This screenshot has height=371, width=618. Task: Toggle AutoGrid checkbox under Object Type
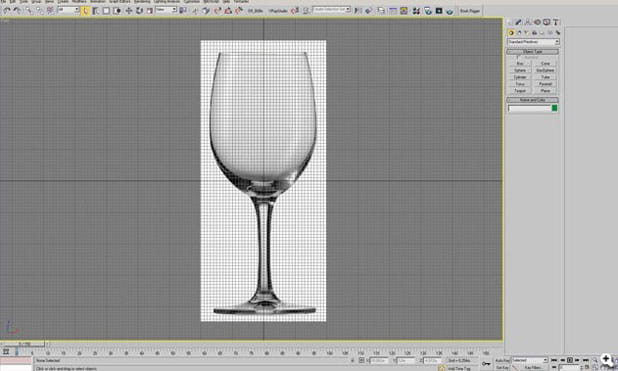(x=517, y=57)
